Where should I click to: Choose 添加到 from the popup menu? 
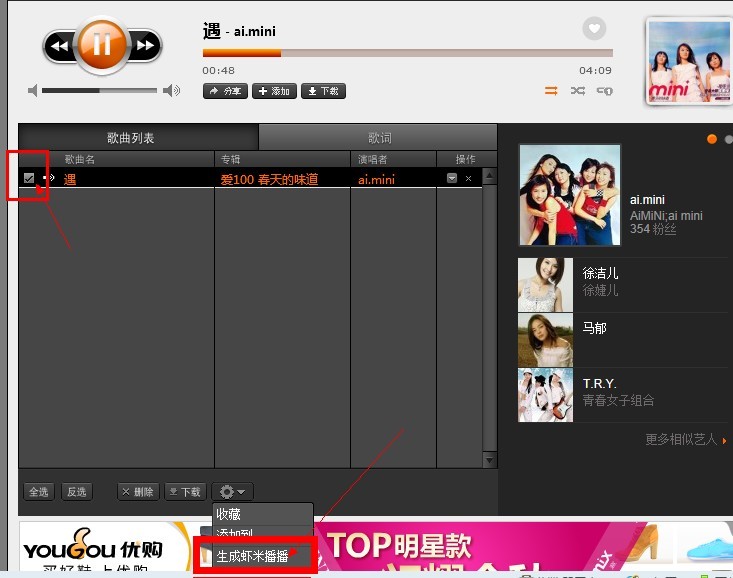tap(263, 532)
